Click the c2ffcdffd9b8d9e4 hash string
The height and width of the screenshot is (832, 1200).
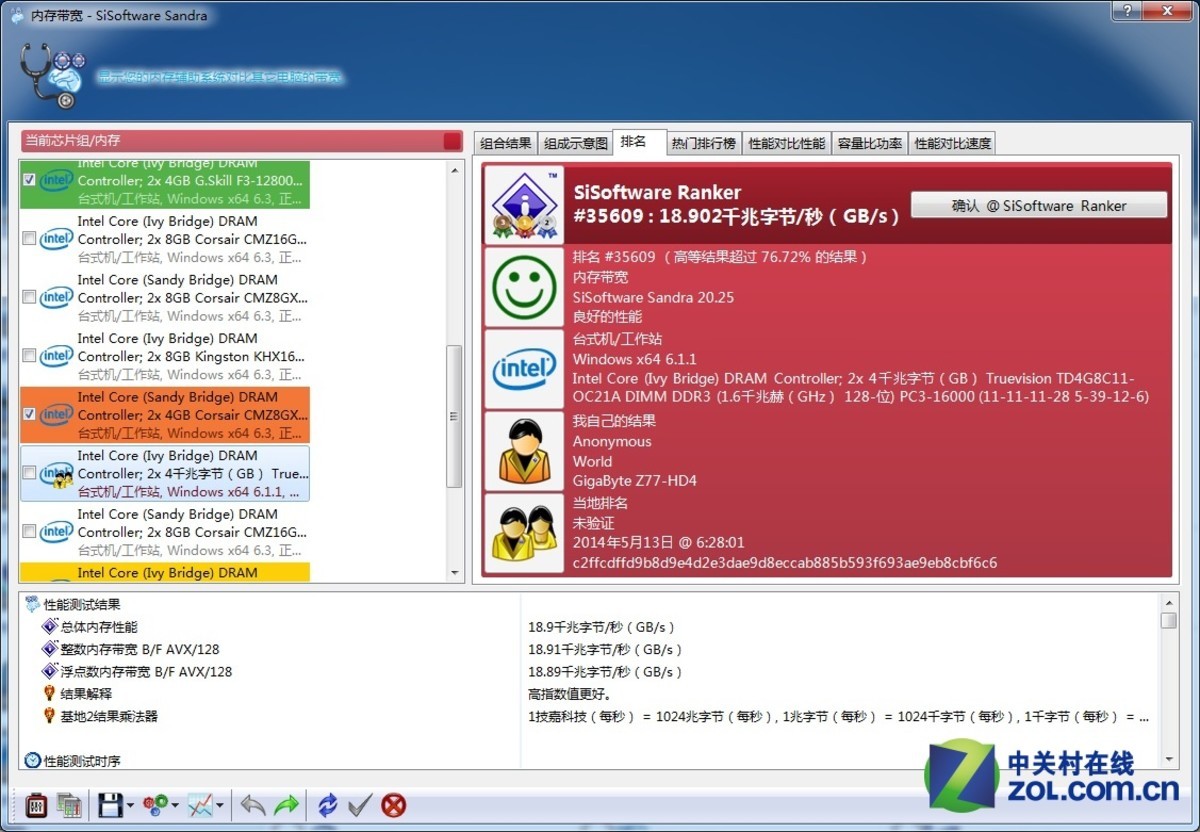click(x=785, y=562)
